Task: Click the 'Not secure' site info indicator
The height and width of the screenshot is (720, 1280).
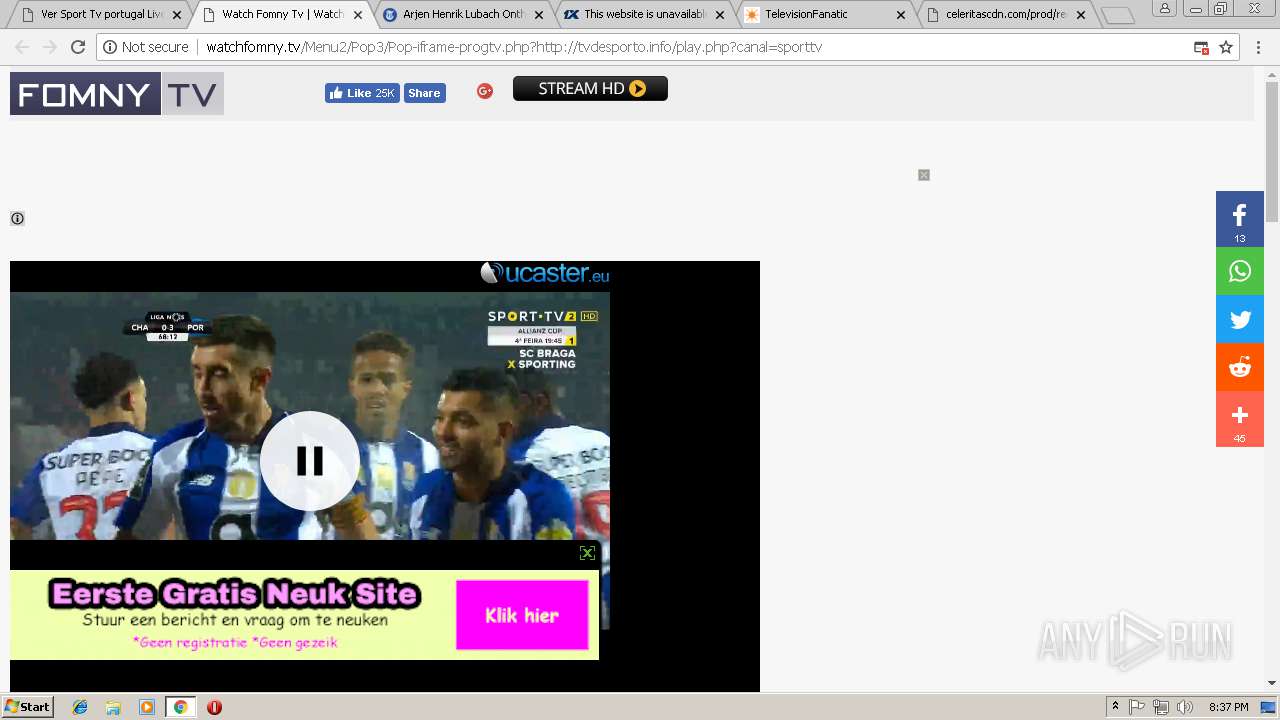Action: point(146,47)
